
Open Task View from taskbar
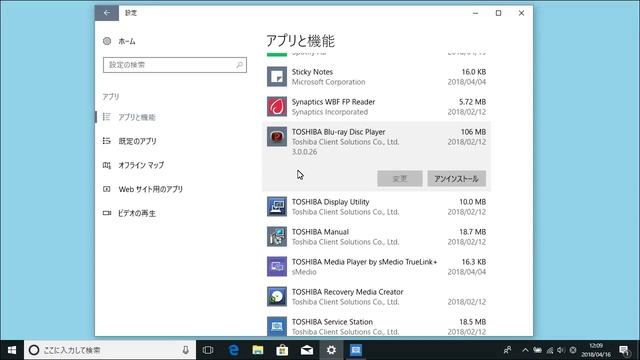click(x=208, y=350)
